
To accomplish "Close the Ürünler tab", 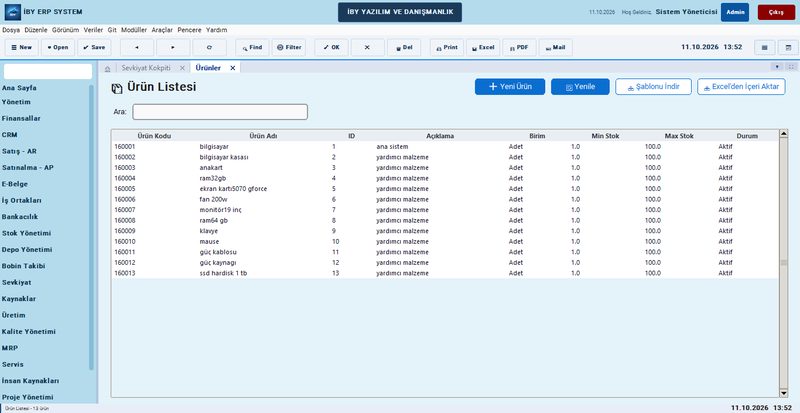I will point(233,68).
